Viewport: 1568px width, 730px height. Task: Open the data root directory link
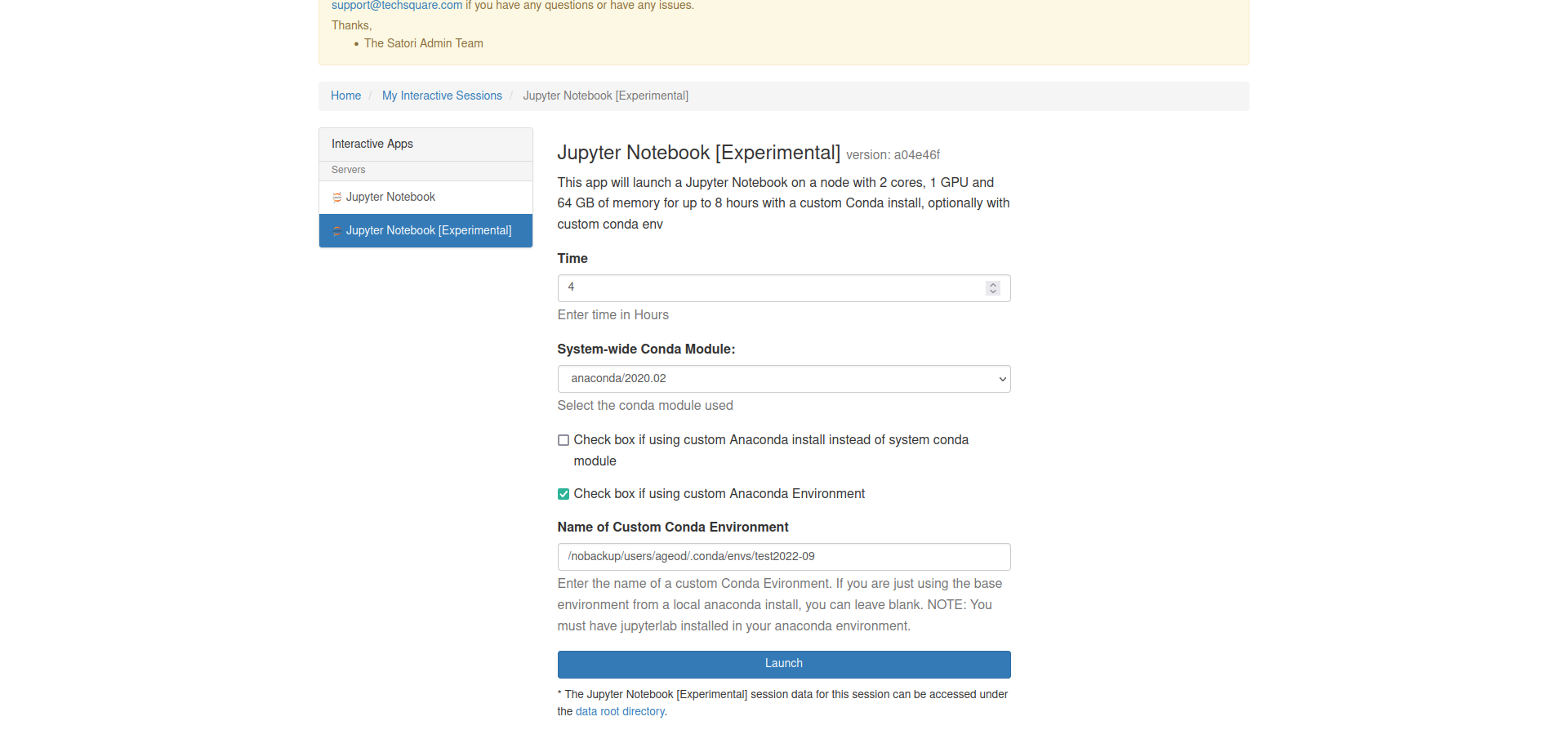(x=620, y=711)
